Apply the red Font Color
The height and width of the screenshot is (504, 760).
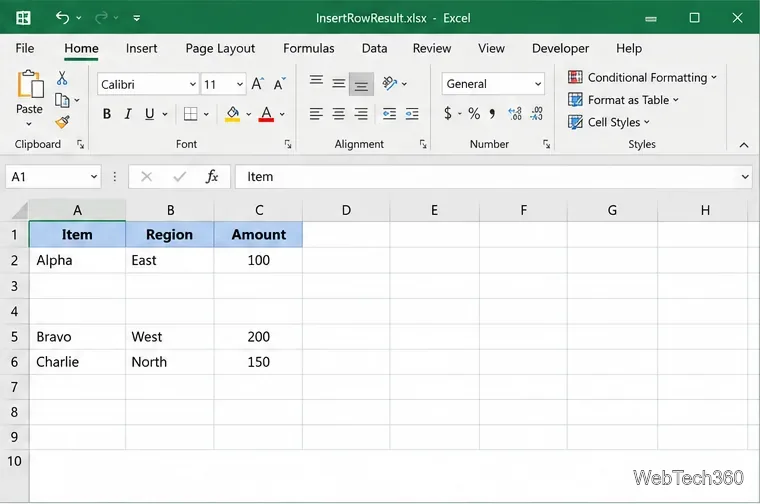[266, 114]
